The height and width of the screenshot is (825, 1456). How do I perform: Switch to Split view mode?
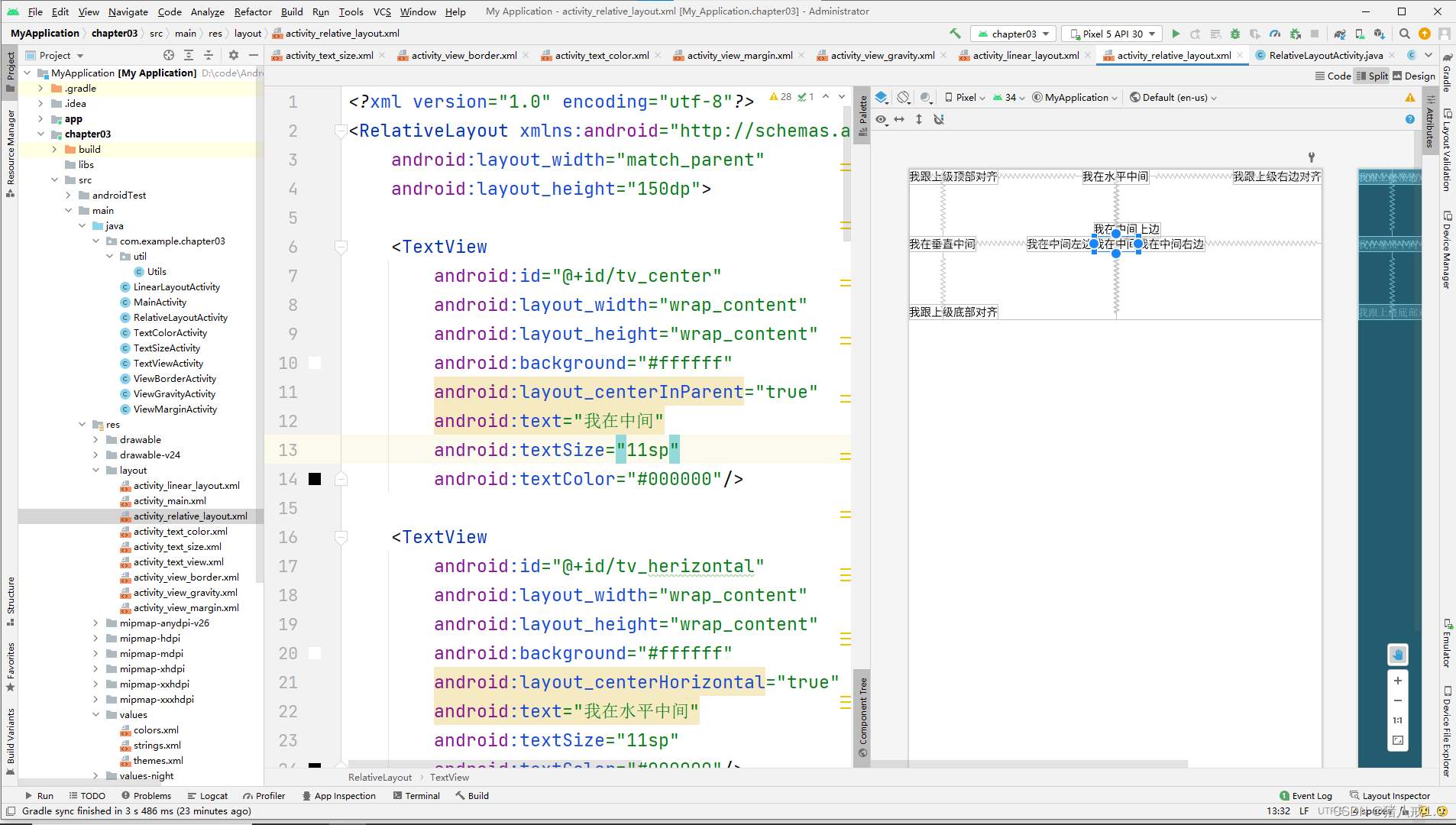[1372, 76]
